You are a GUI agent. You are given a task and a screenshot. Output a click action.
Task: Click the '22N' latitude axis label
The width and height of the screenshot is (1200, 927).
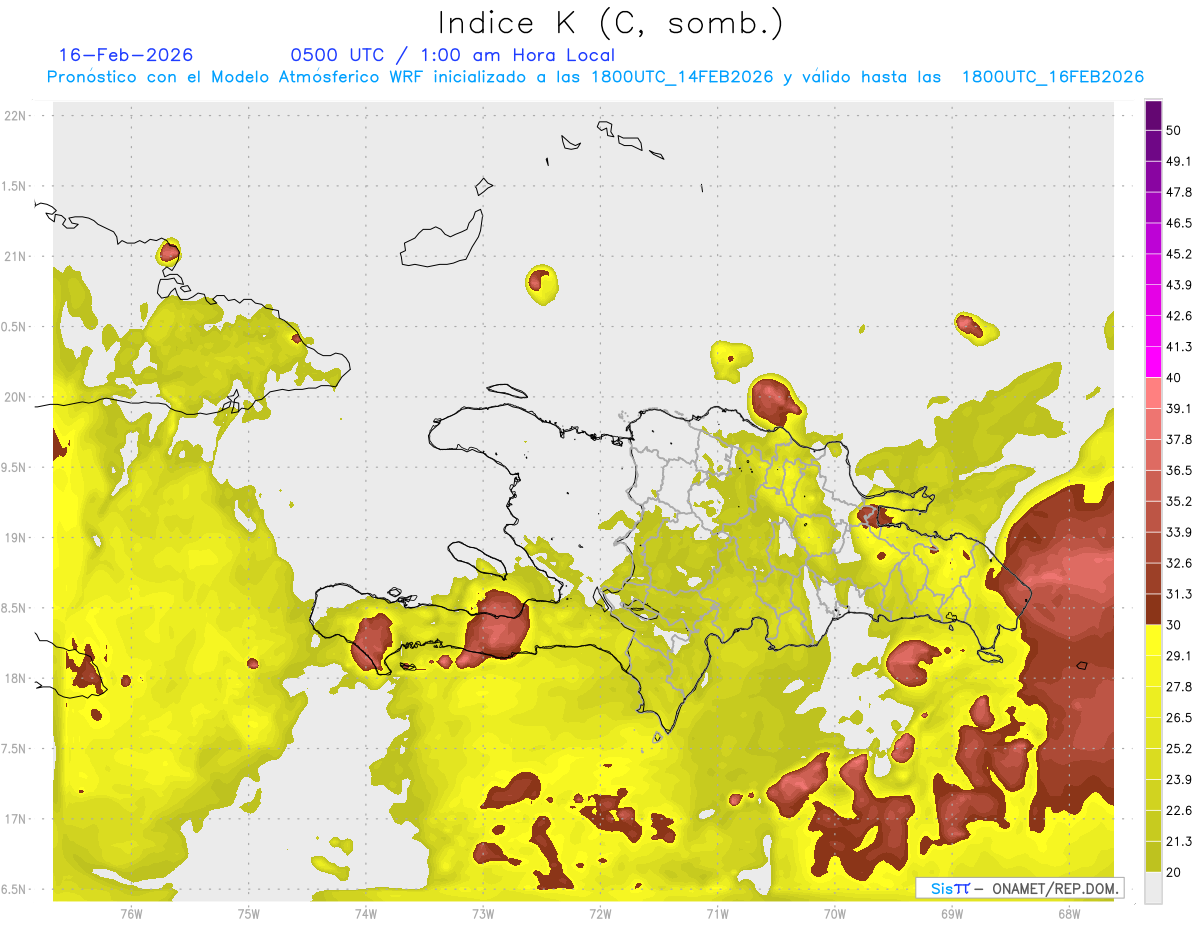tap(17, 116)
